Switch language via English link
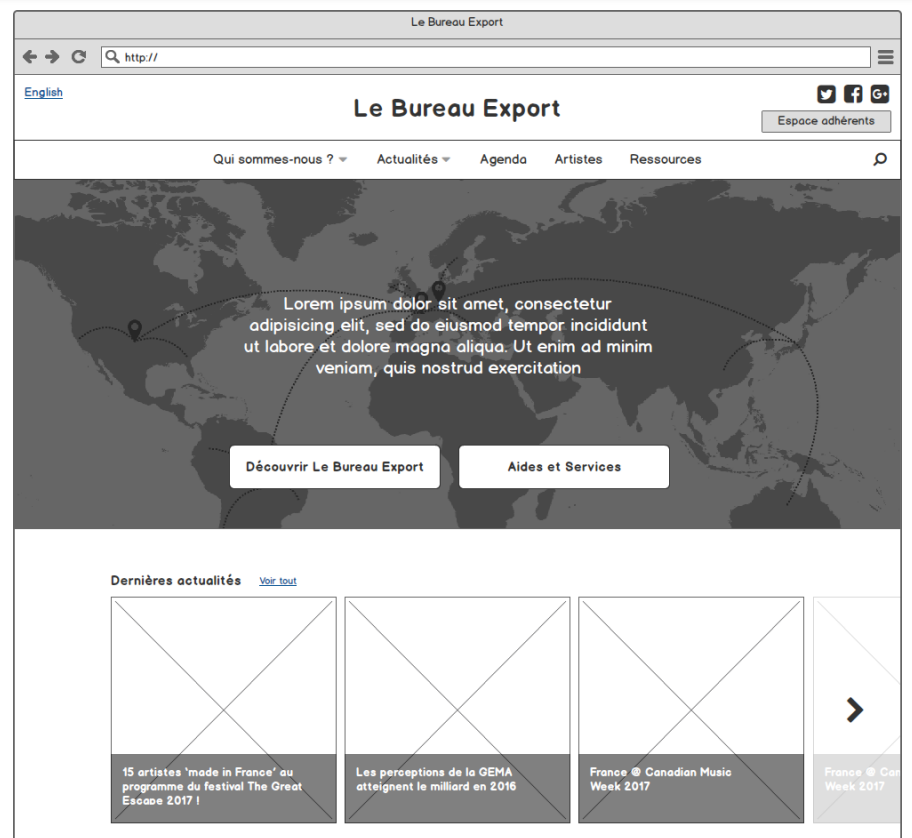The height and width of the screenshot is (838, 912). [43, 92]
